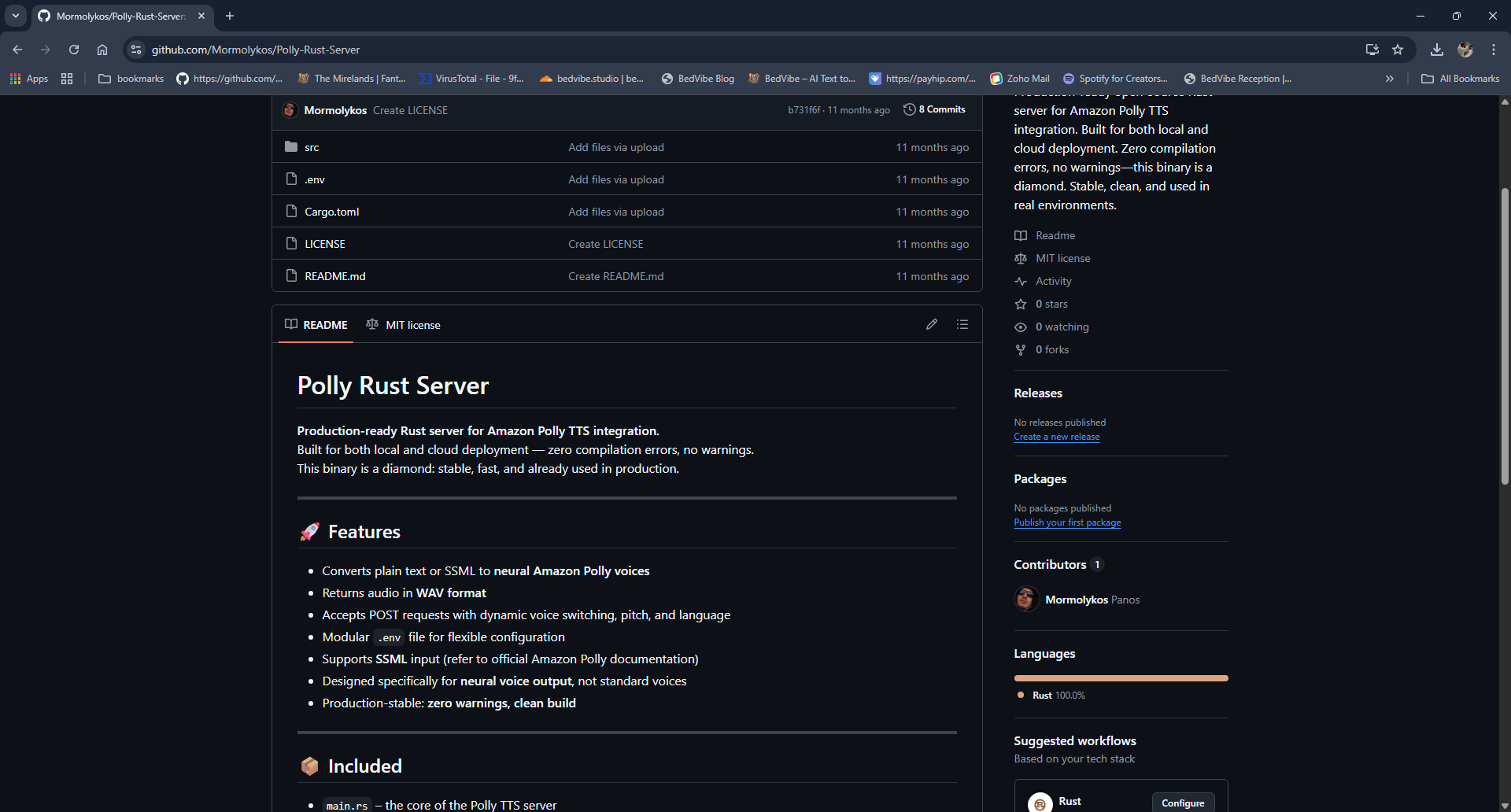Go to browser home page icon

point(102,50)
